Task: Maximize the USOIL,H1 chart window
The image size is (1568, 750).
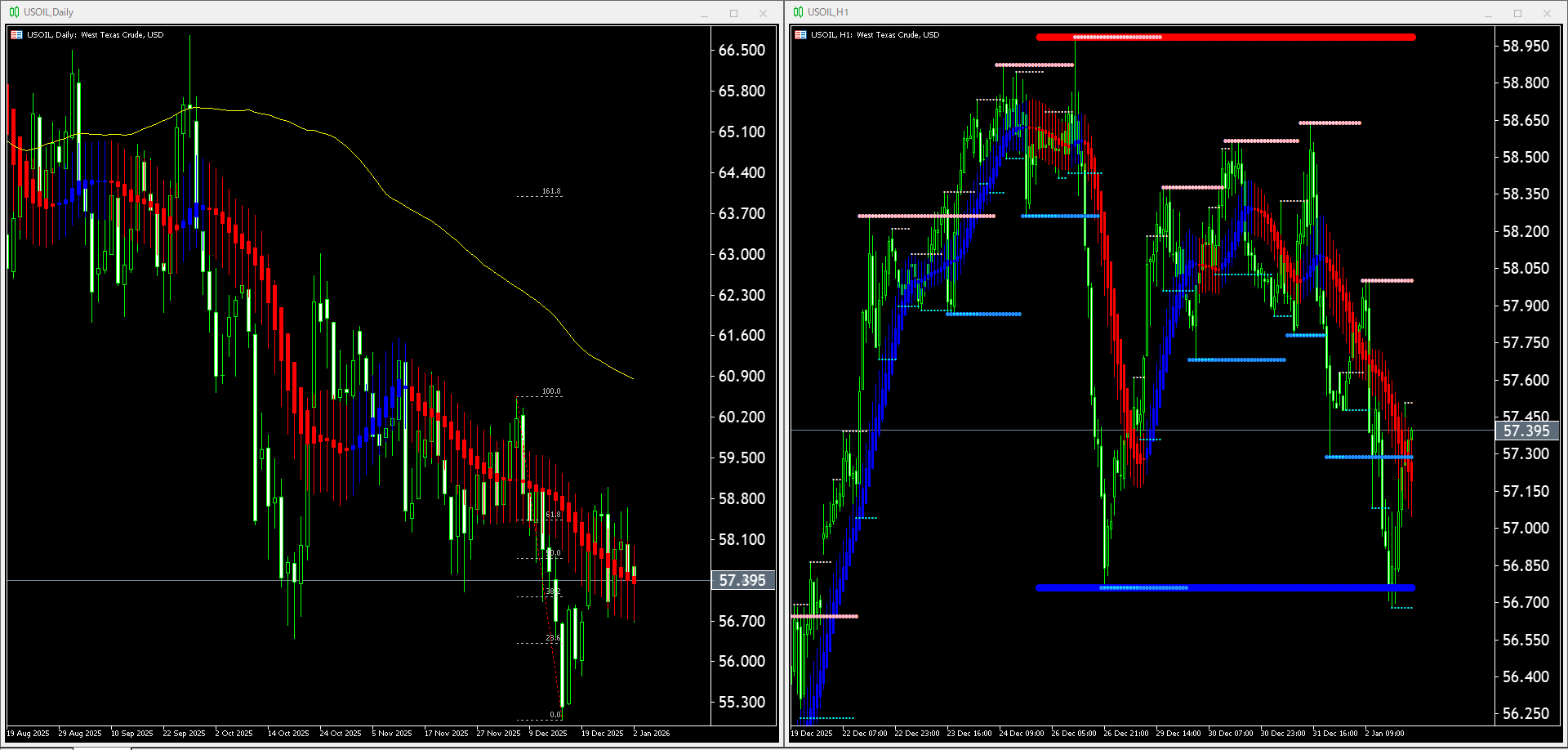Action: [1518, 12]
